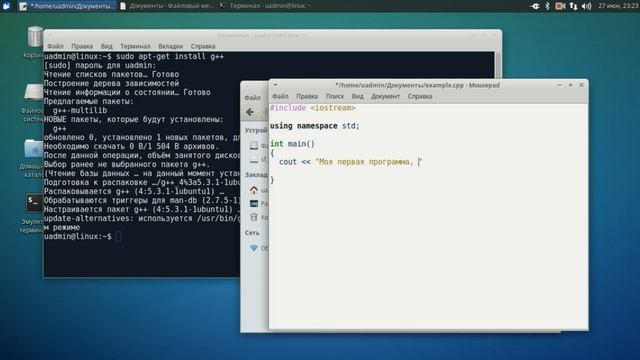Screen dimensions: 640x360
Task: Open Файл menu in Mousepad
Action: [280, 96]
